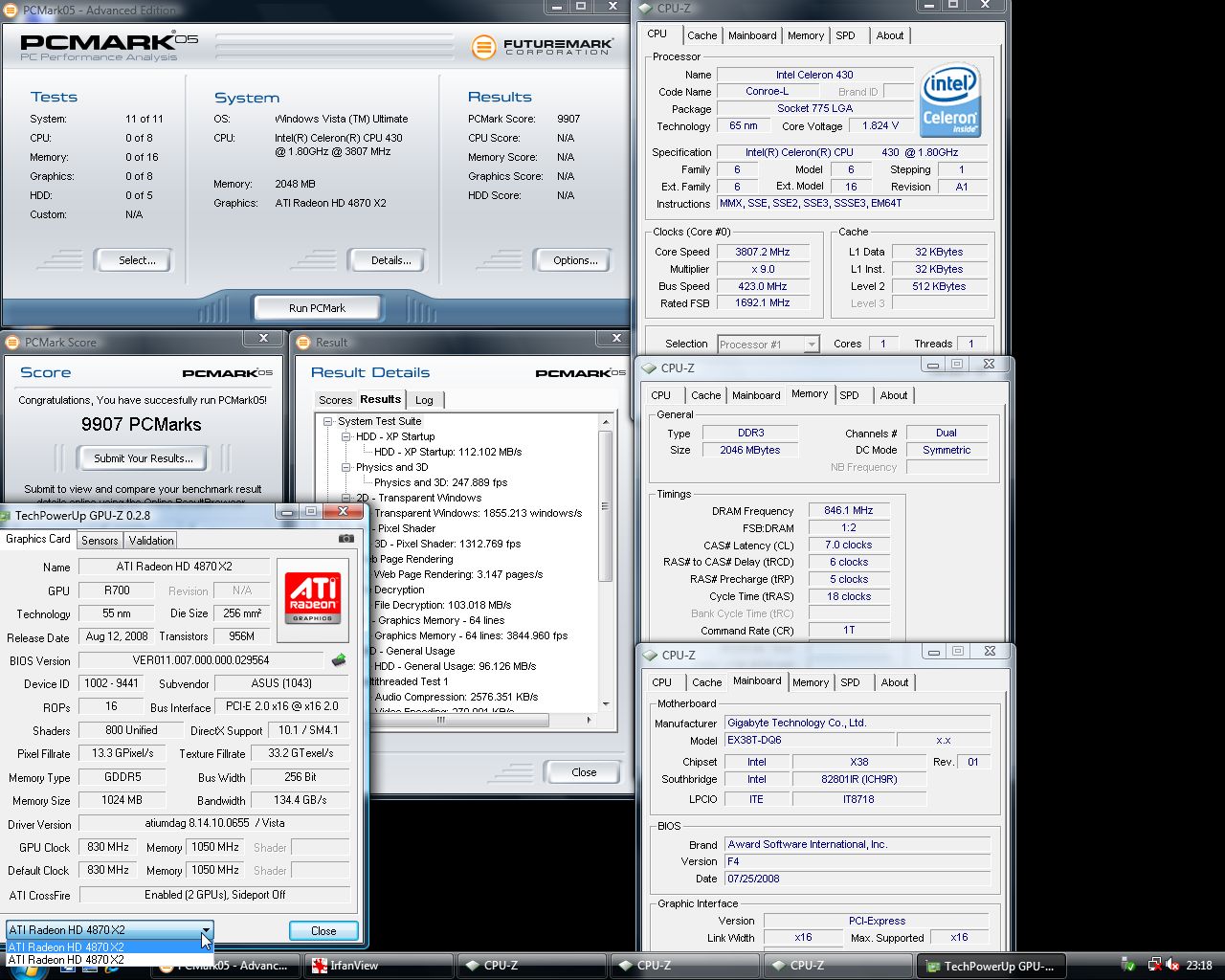Click the taskbar clock showing 23:18
Viewport: 1225px width, 980px height.
pyautogui.click(x=1198, y=965)
